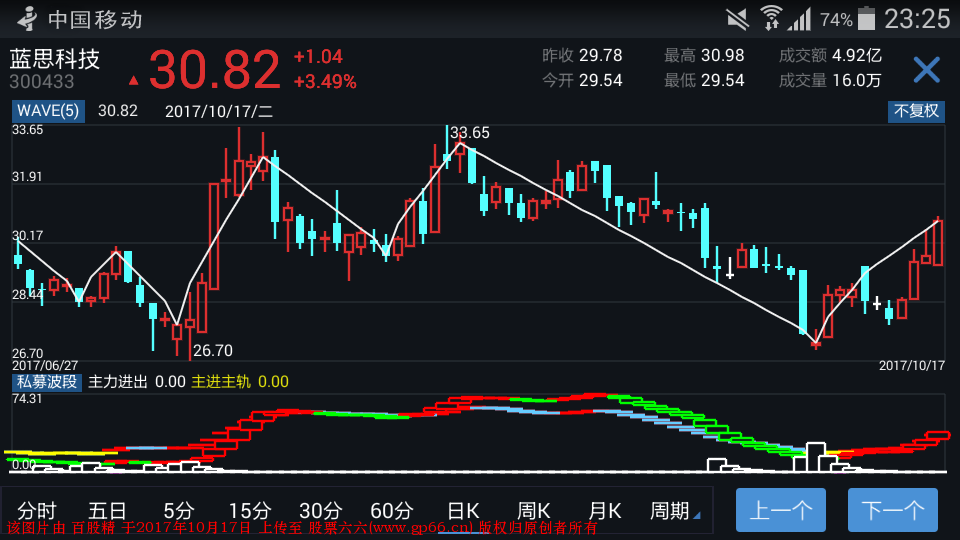This screenshot has width=960, height=540.
Task: Tap the +3.49% change percentage
Action: (x=325, y=81)
